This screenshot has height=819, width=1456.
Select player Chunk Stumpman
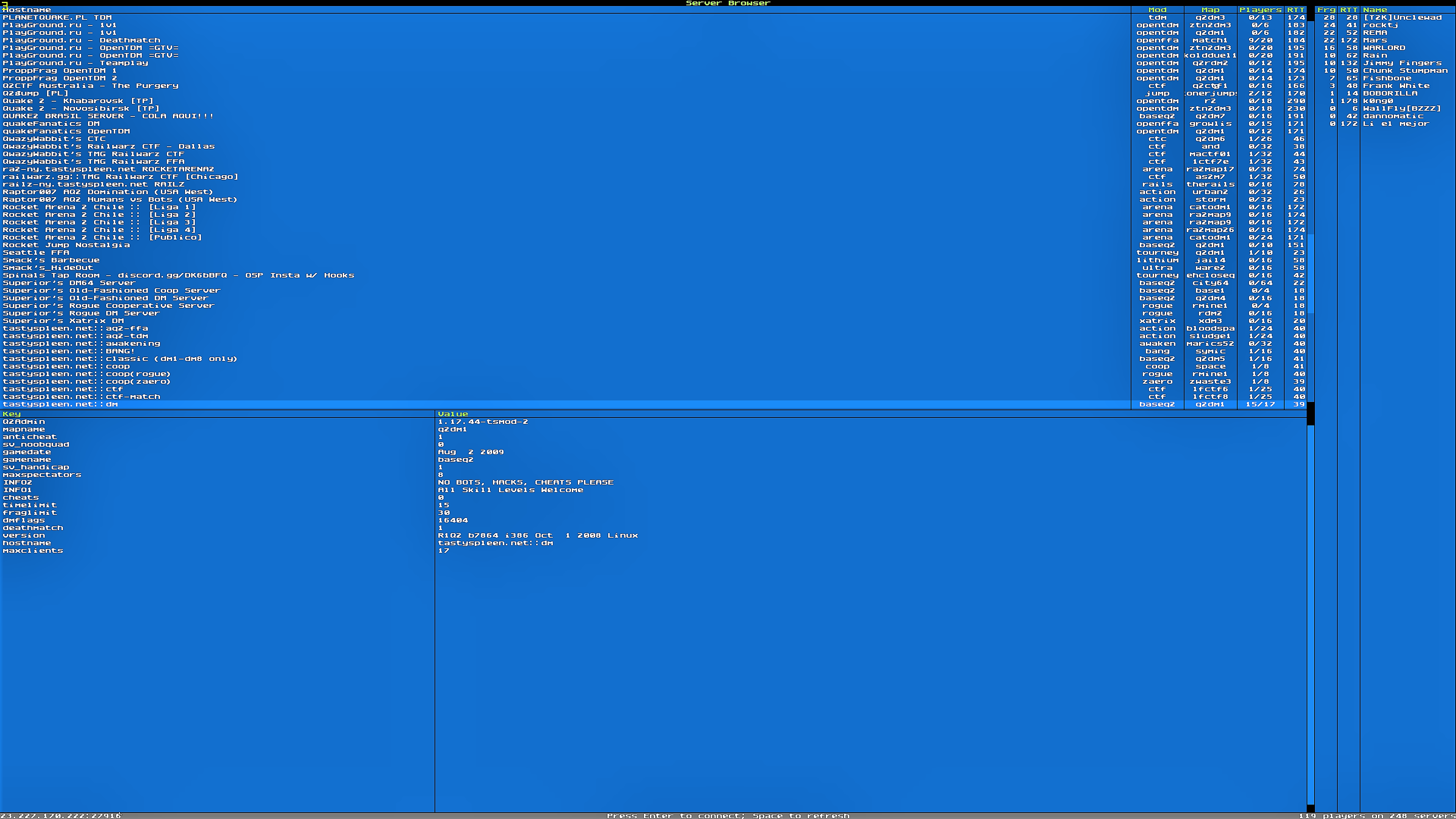1385,71
